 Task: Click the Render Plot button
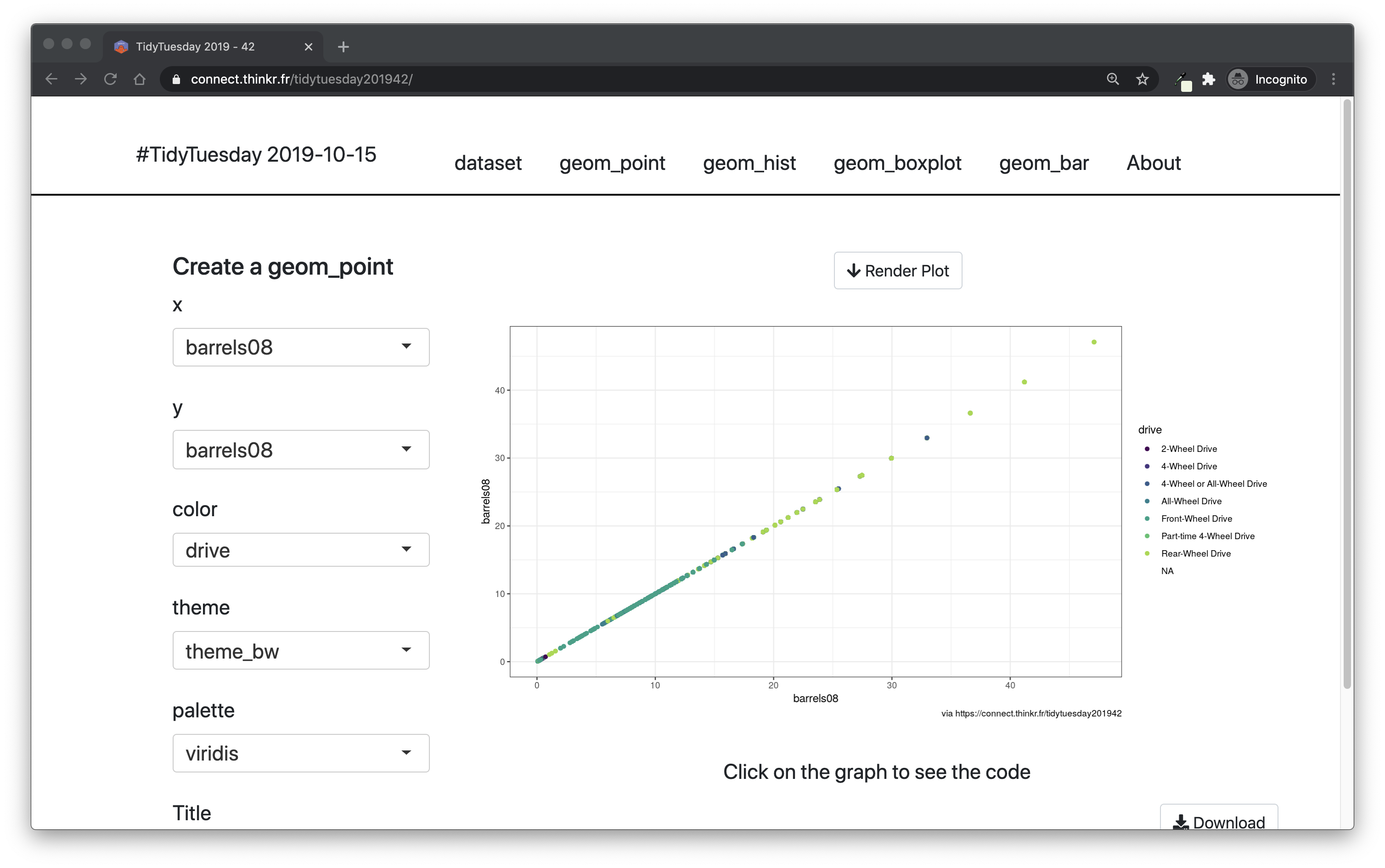tap(896, 270)
